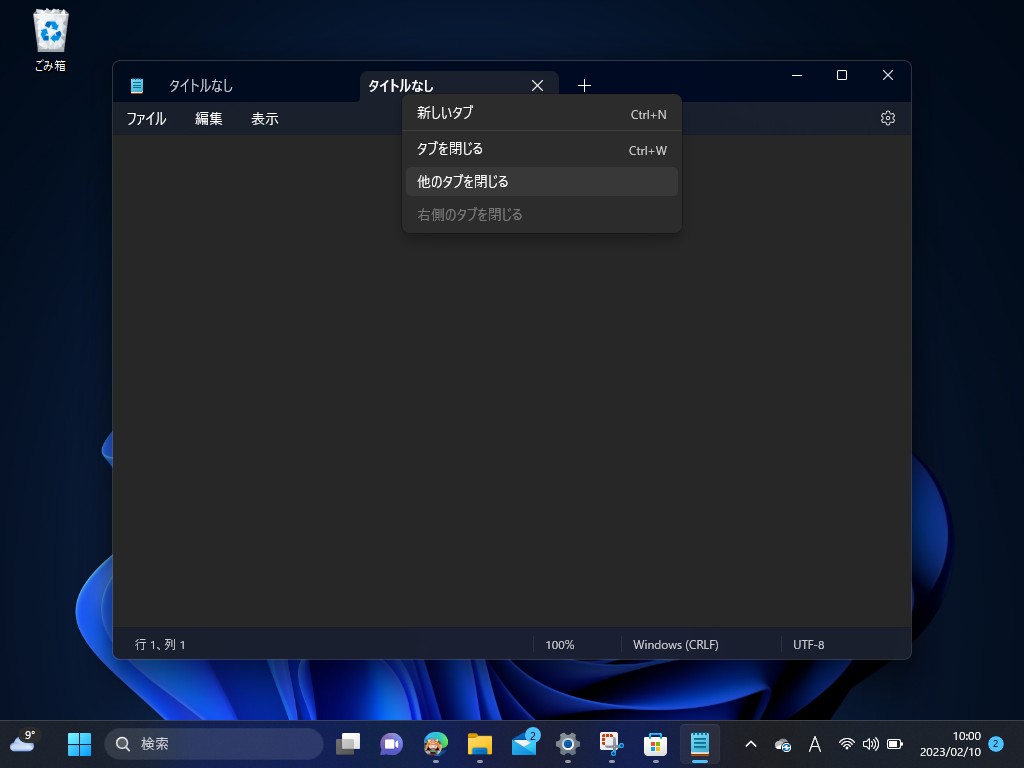Click the Wi-Fi icon in the system tray
Viewport: 1024px width, 768px height.
[845, 744]
